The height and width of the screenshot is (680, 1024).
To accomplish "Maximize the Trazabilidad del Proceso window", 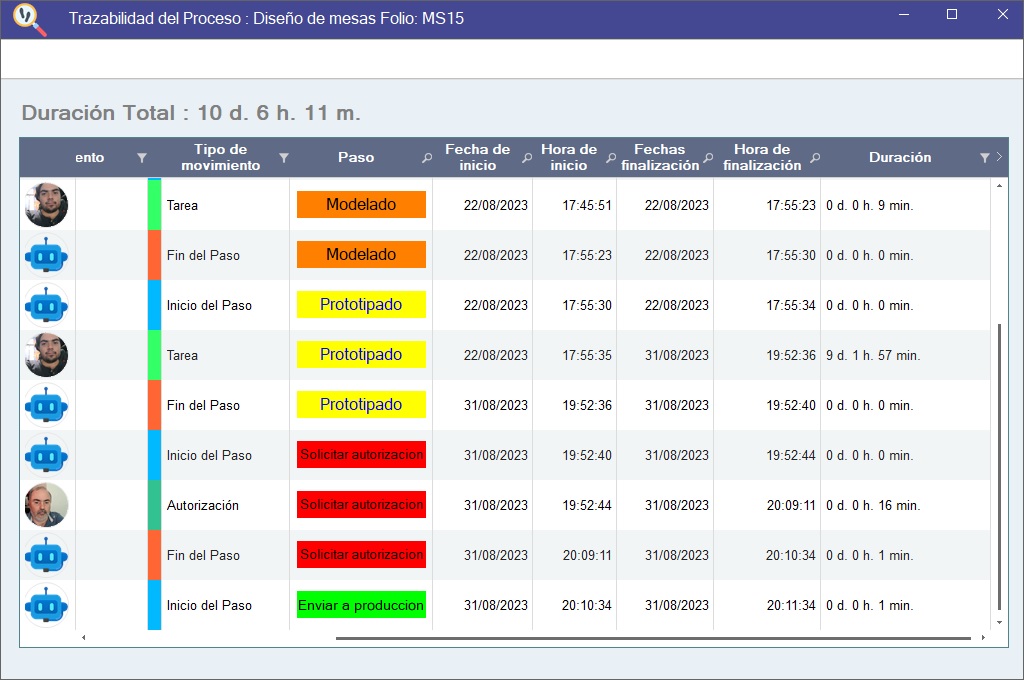I will pos(952,14).
